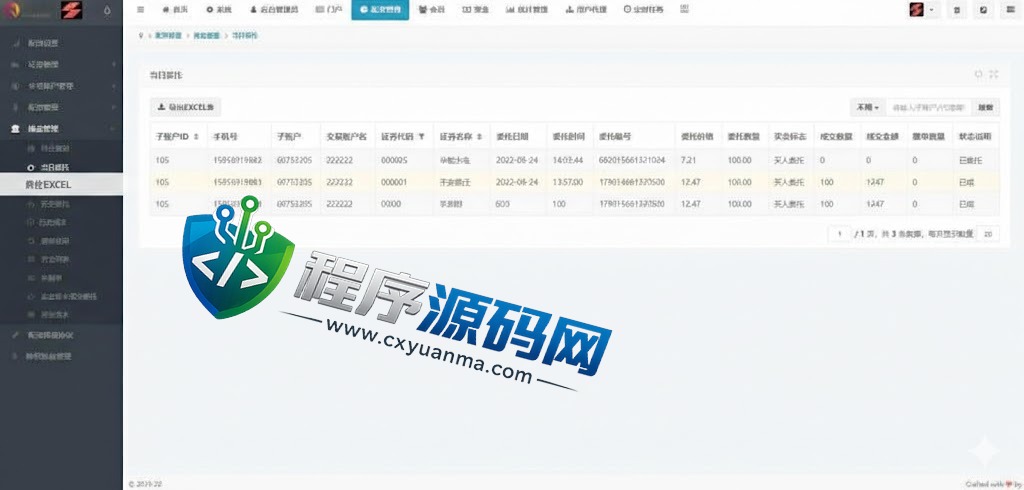
Task: Click the price cell 7.21
Action: point(689,160)
